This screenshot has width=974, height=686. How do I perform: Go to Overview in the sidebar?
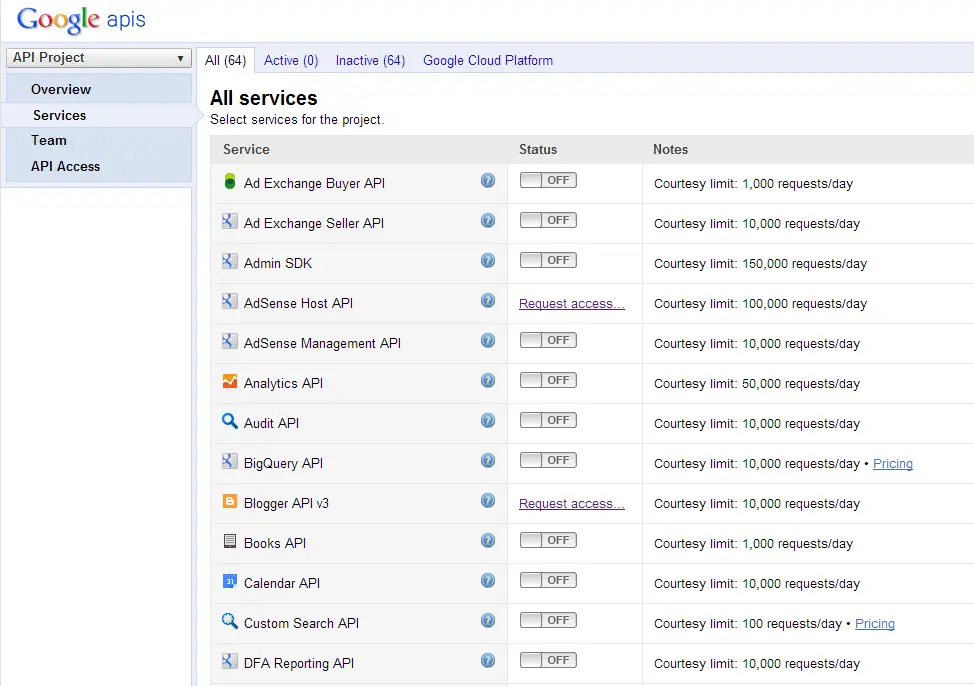coord(61,89)
